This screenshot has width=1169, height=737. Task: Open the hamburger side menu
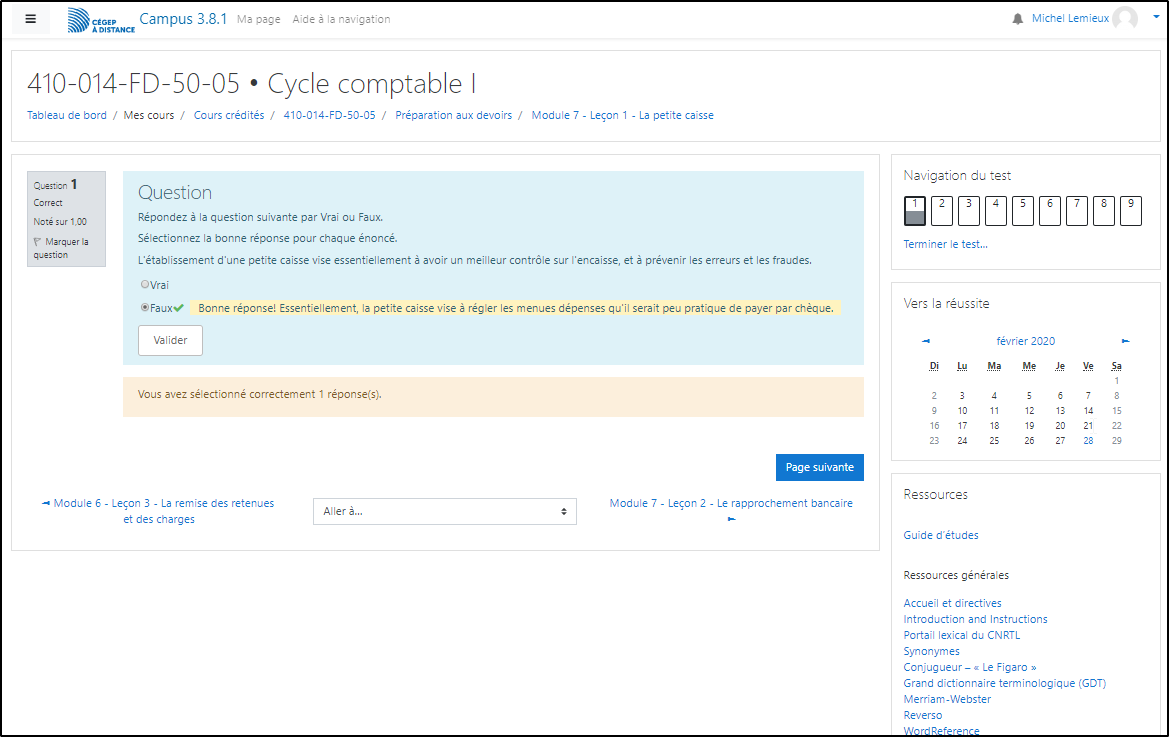pyautogui.click(x=30, y=19)
